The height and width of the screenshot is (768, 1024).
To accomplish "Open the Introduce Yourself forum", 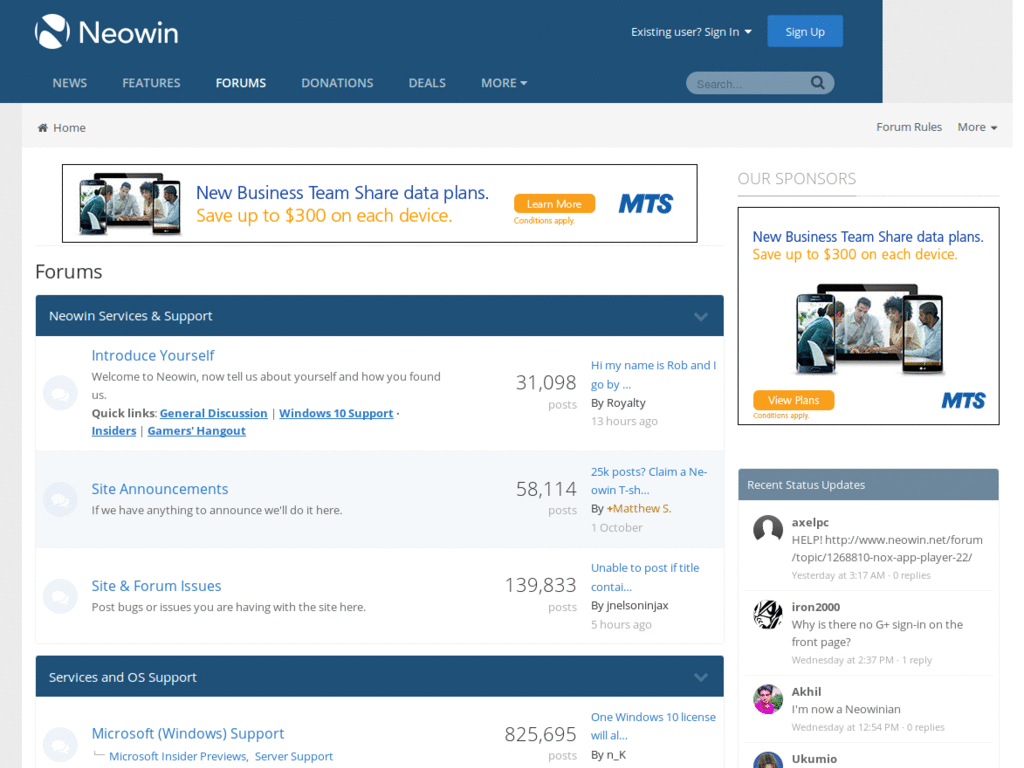I will pyautogui.click(x=153, y=355).
